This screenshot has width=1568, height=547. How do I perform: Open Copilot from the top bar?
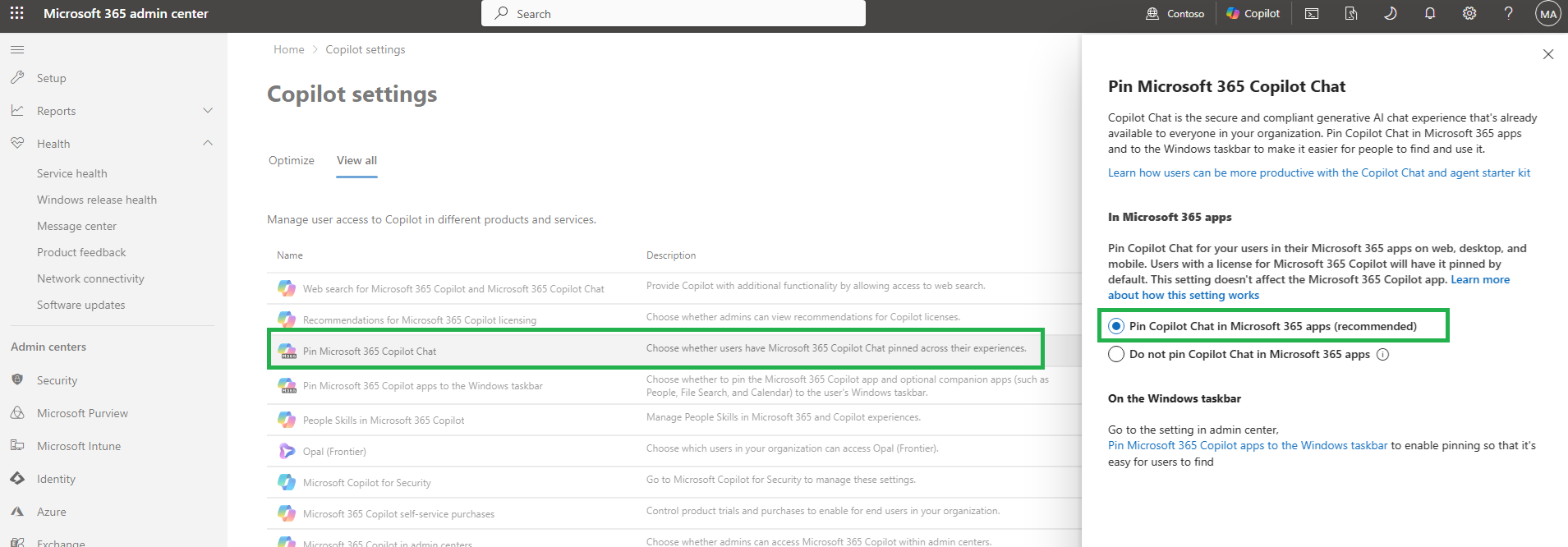[x=1253, y=13]
